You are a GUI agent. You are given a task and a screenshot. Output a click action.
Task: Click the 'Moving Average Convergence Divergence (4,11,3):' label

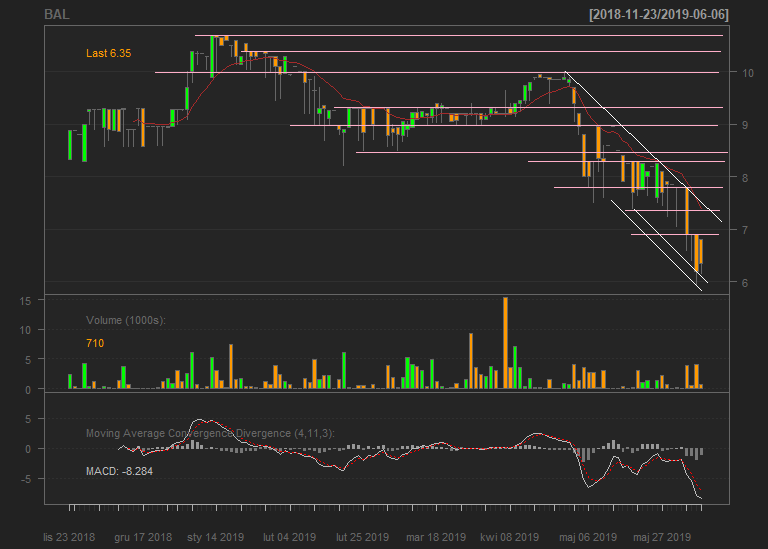pyautogui.click(x=211, y=433)
